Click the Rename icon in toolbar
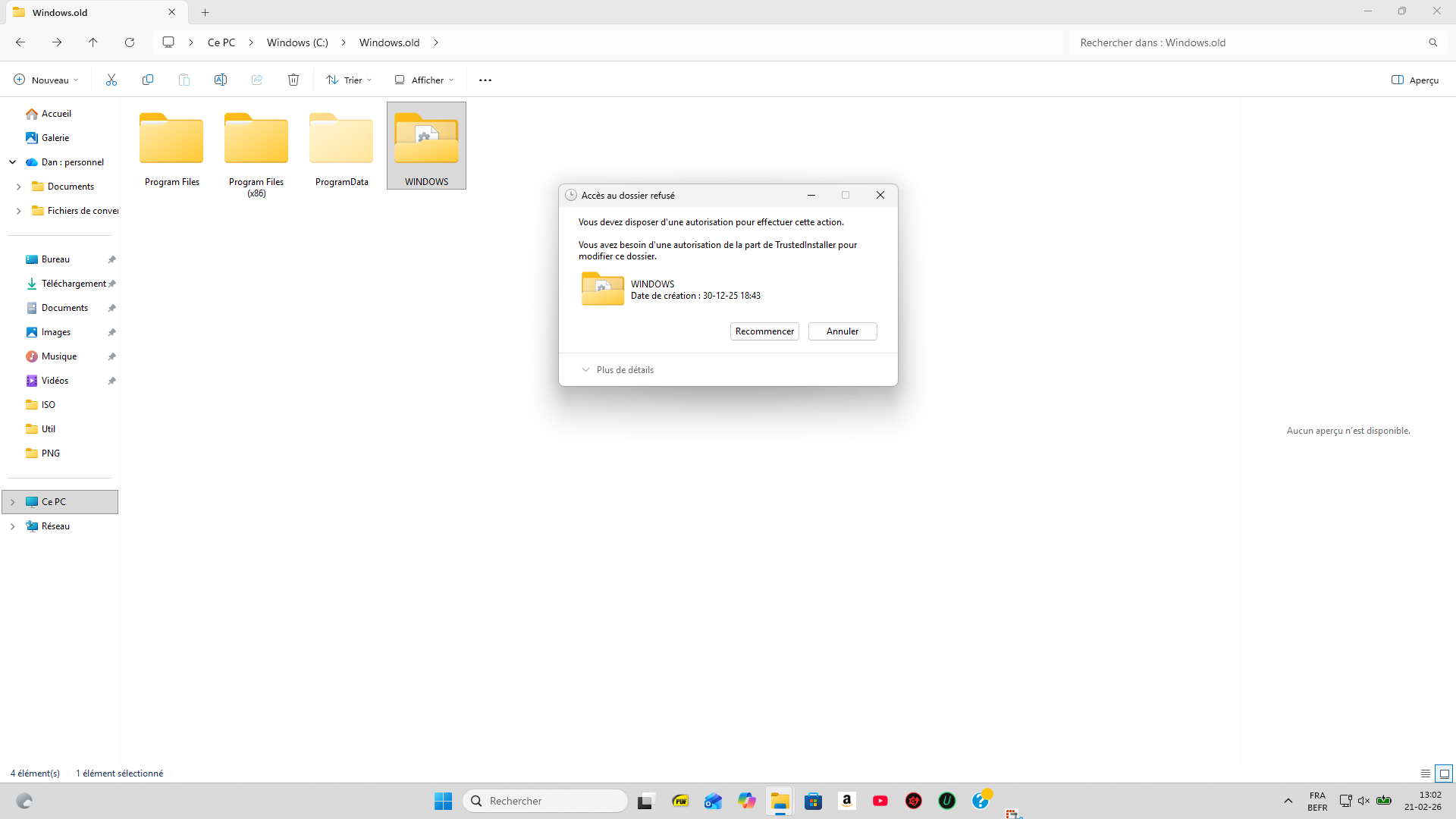 221,80
